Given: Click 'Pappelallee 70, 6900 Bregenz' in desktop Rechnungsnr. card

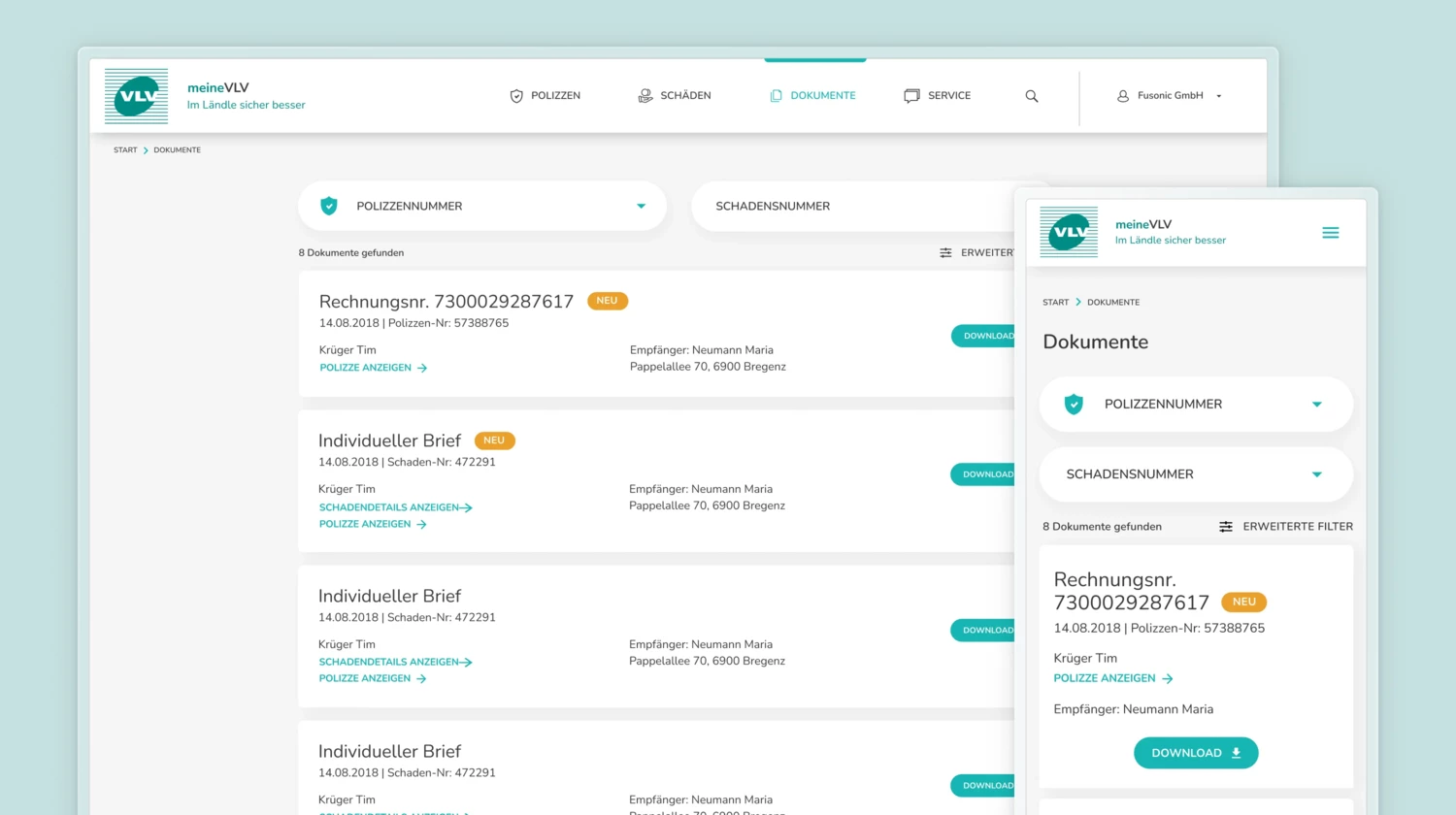Looking at the screenshot, I should click(708, 367).
